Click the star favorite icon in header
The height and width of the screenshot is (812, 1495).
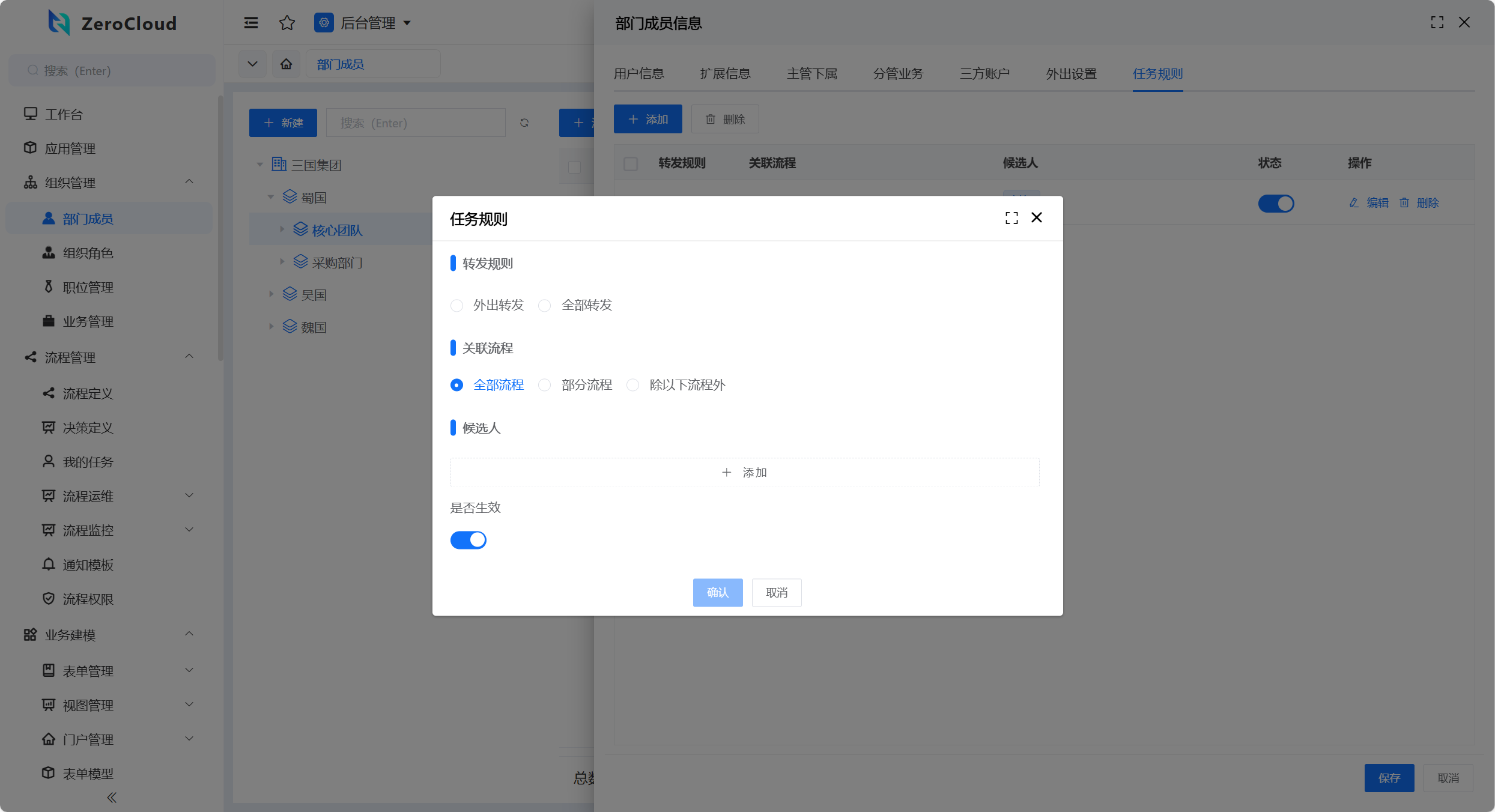287,23
